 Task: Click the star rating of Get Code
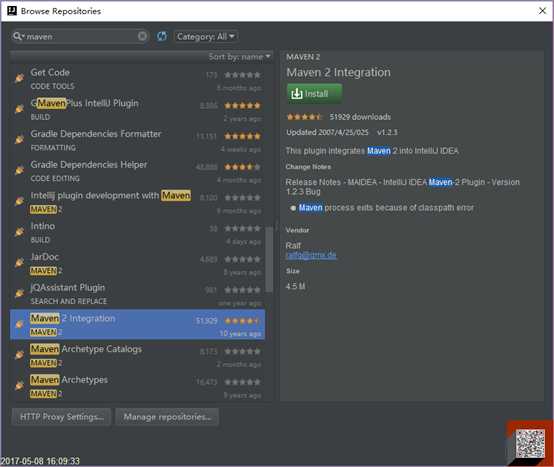(242, 75)
